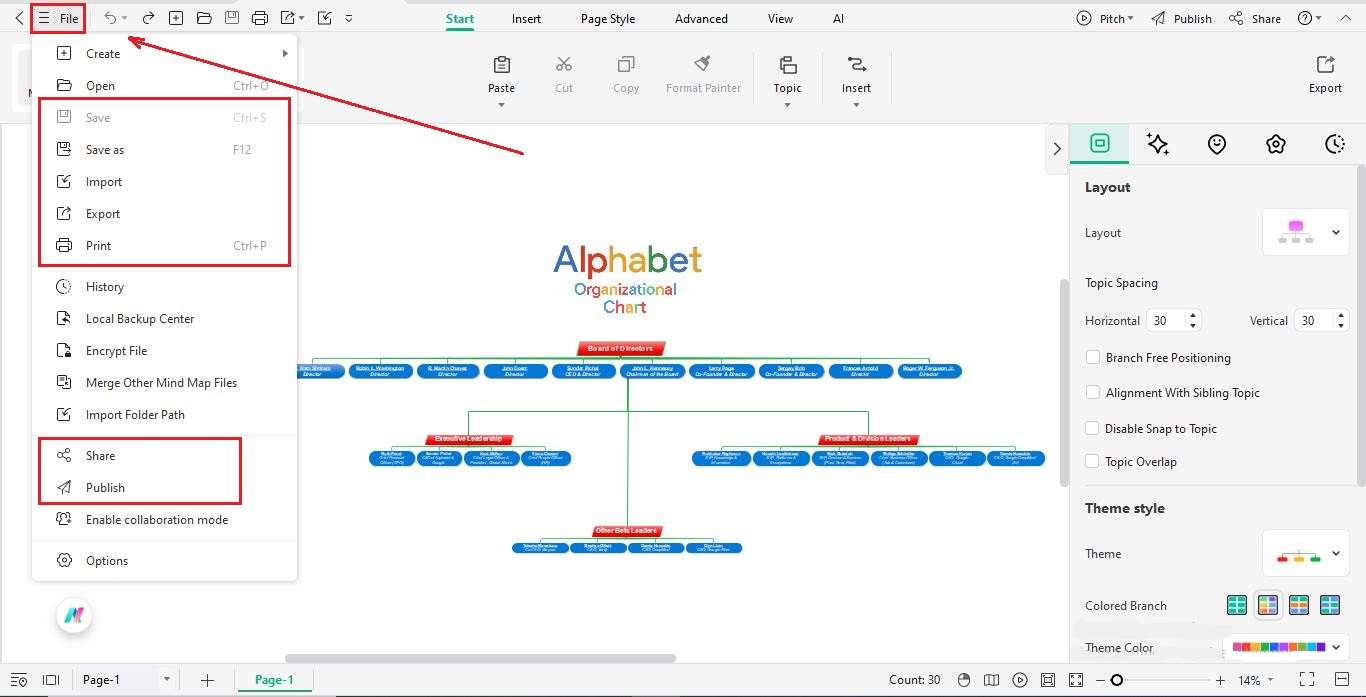The height and width of the screenshot is (697, 1366).
Task: Click the zoom in plus button
Action: [x=1220, y=680]
